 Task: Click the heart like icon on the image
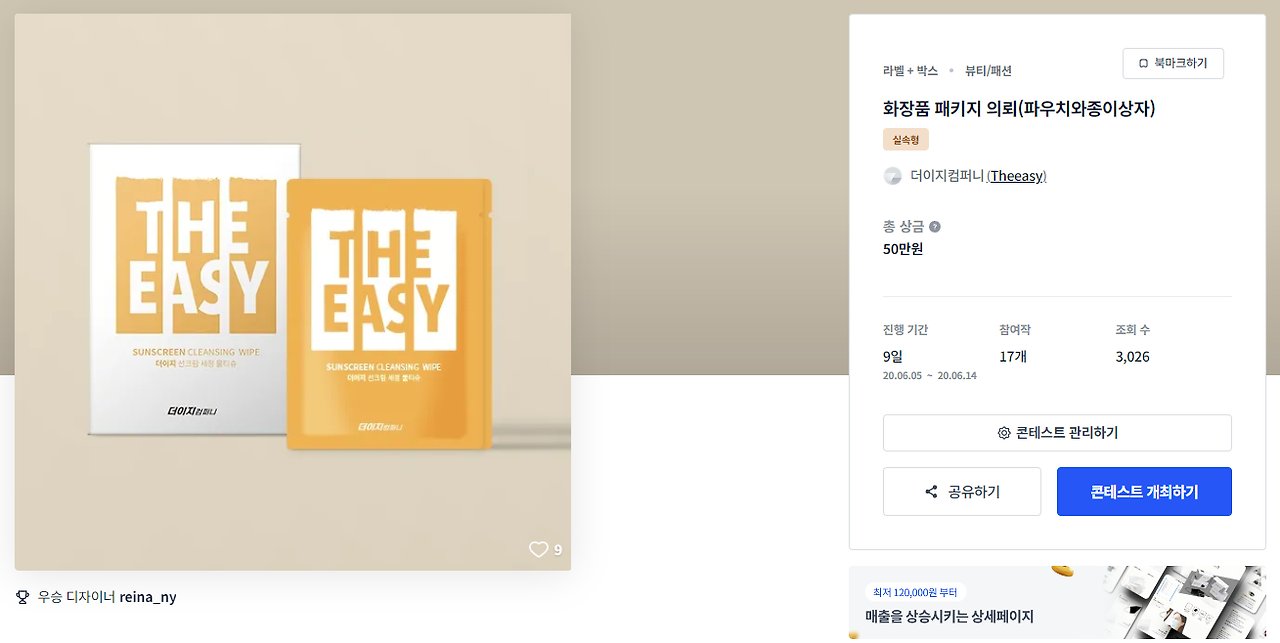coord(538,549)
